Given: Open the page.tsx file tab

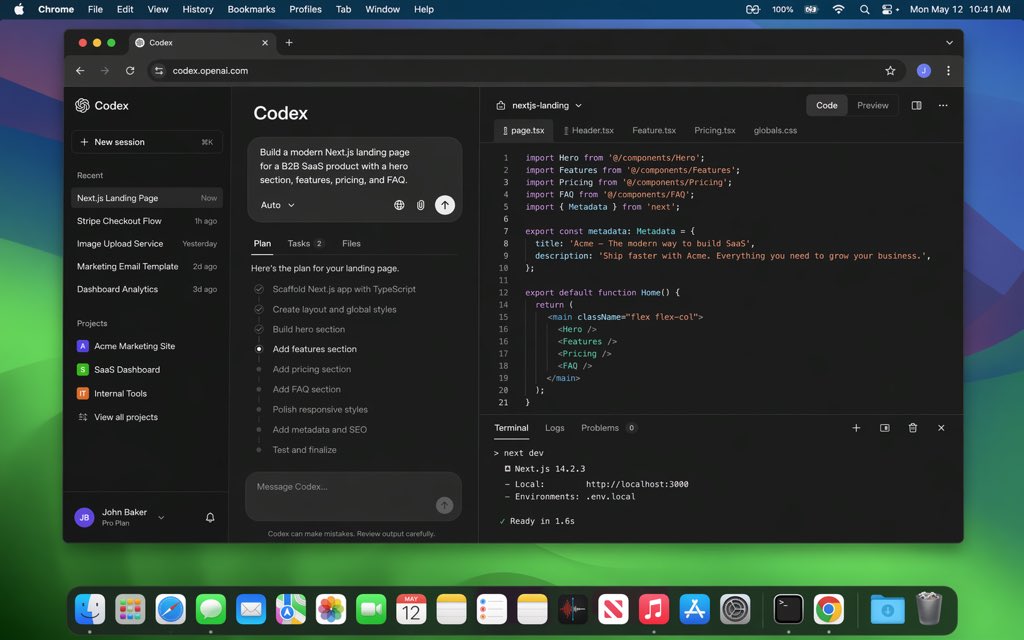Looking at the screenshot, I should tap(524, 131).
